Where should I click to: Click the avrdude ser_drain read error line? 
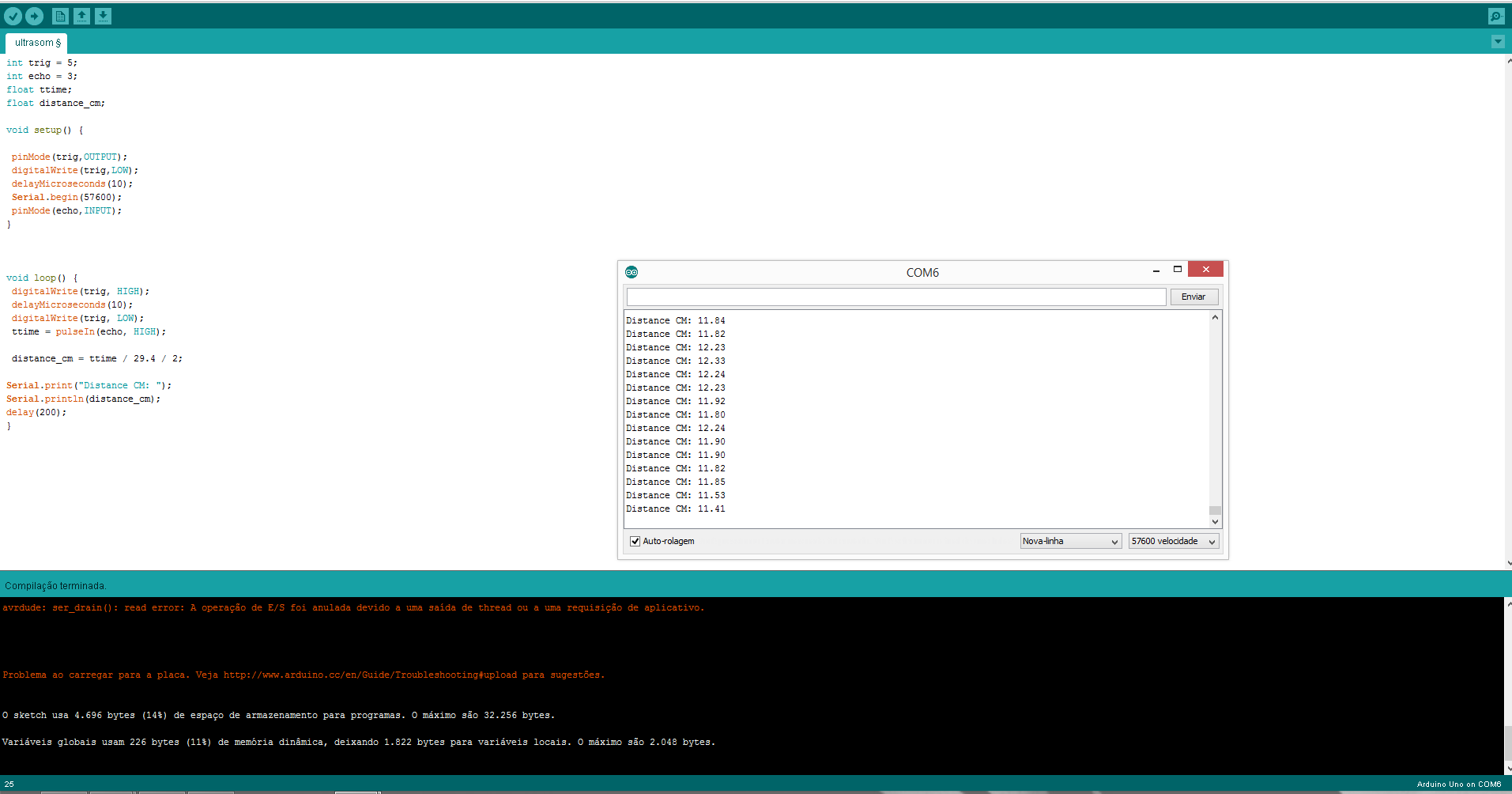[x=353, y=608]
